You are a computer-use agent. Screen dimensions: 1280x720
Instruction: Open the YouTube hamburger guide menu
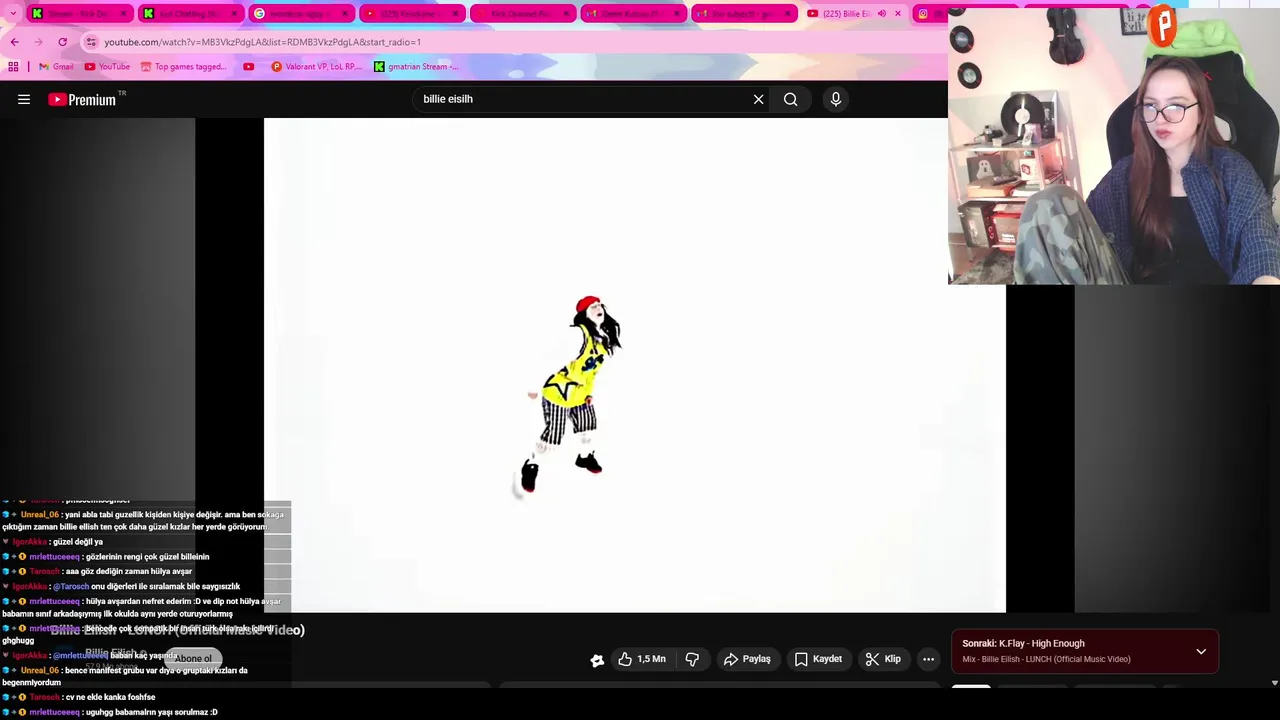tap(24, 99)
